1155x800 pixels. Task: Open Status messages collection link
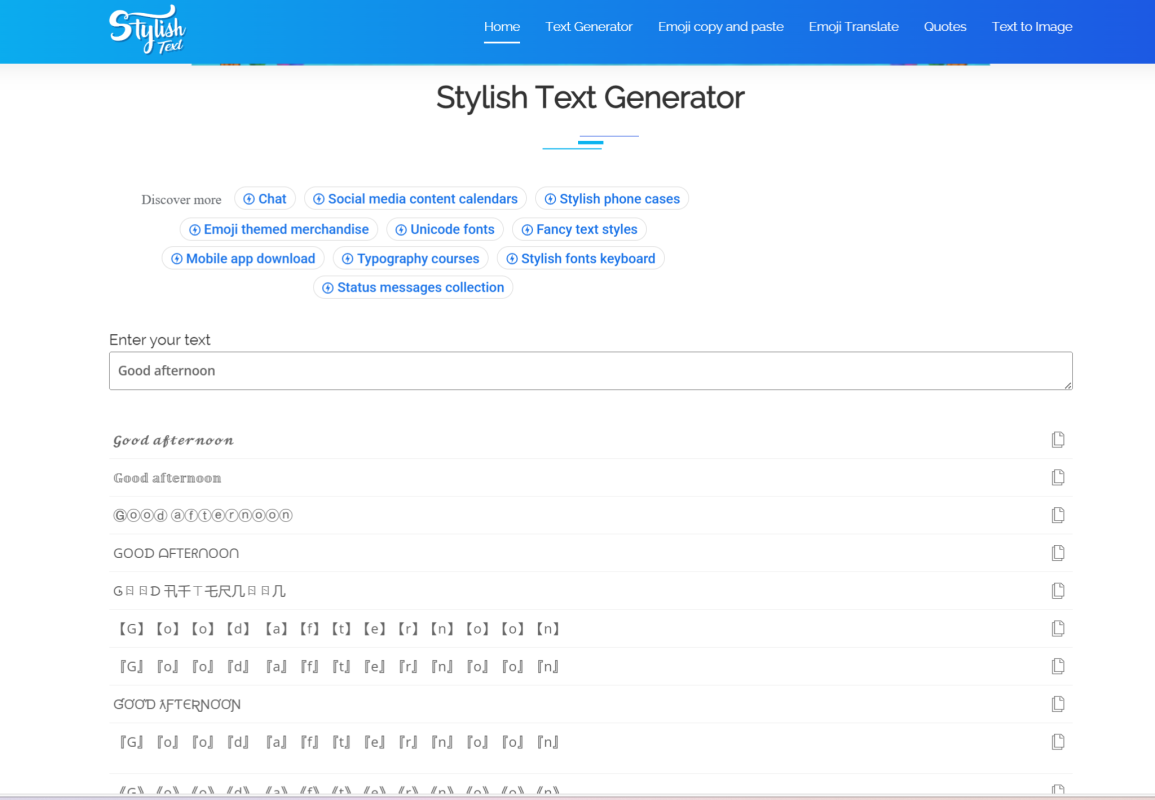pos(413,287)
